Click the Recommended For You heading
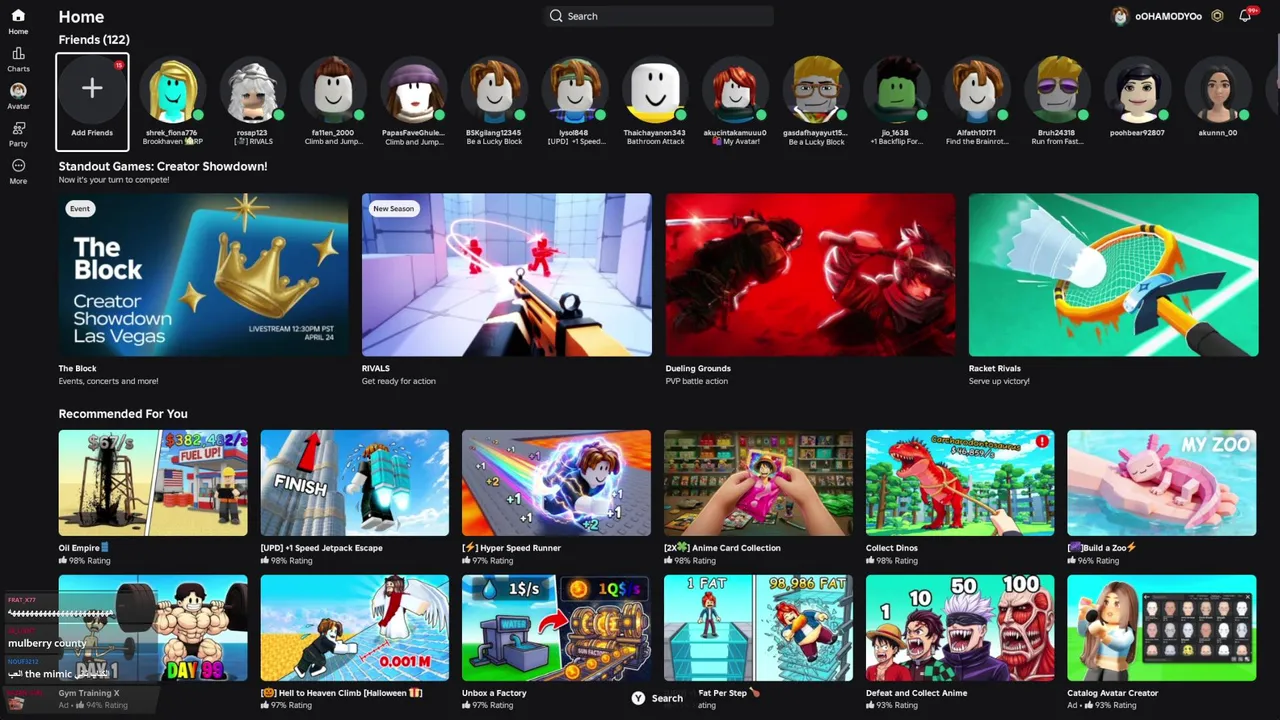The image size is (1280, 720). [x=123, y=414]
